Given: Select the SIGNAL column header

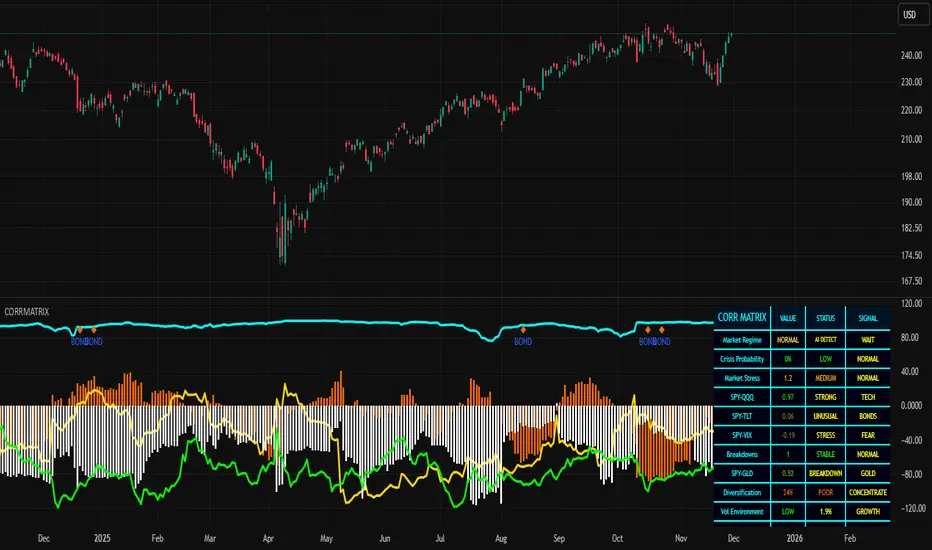Looking at the screenshot, I should 868,318.
